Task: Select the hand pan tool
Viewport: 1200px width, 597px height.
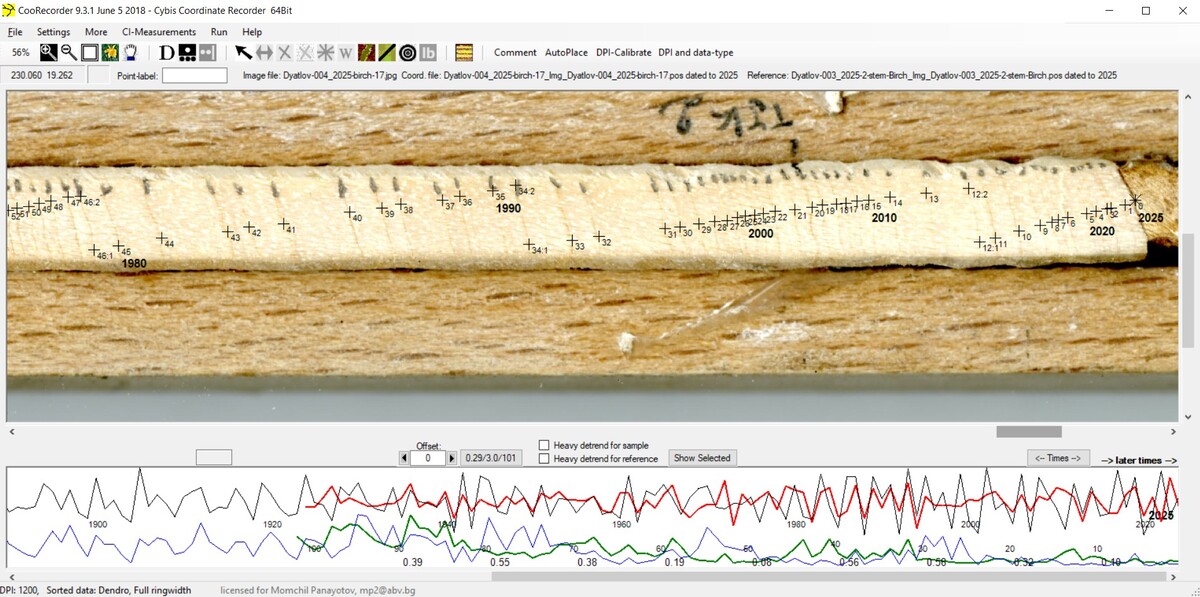Action: (130, 52)
